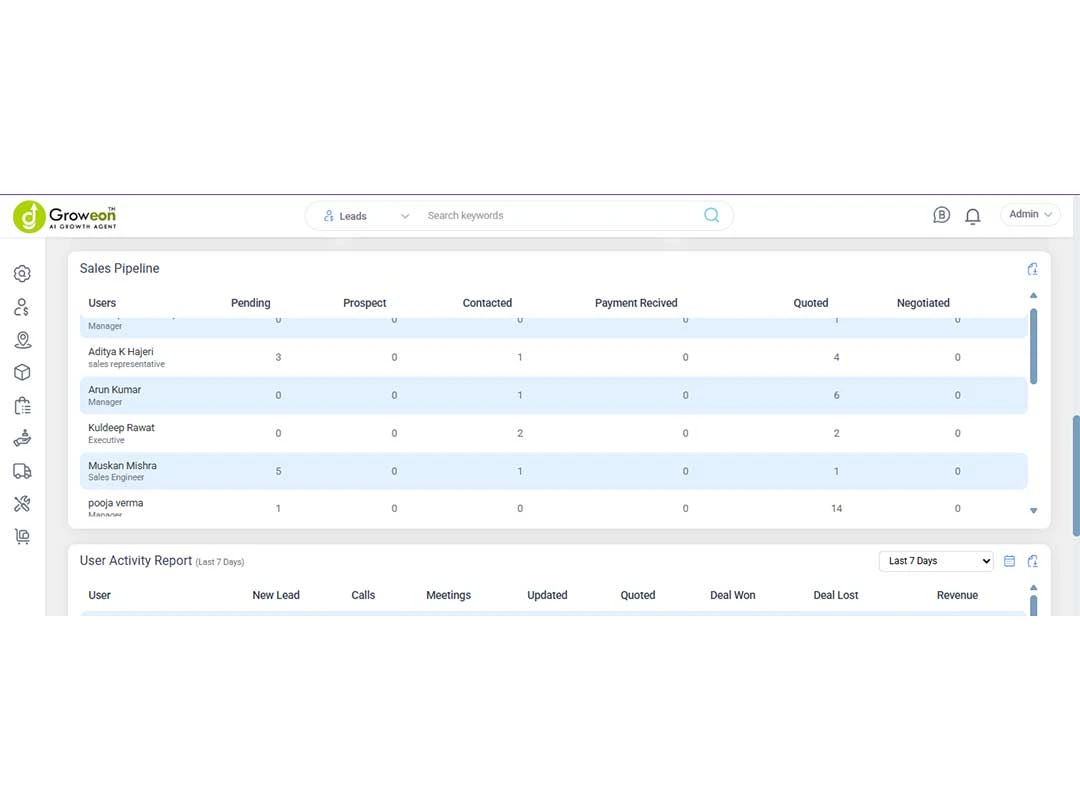
Task: Select the Aditya K Hajeri row
Action: (x=120, y=357)
